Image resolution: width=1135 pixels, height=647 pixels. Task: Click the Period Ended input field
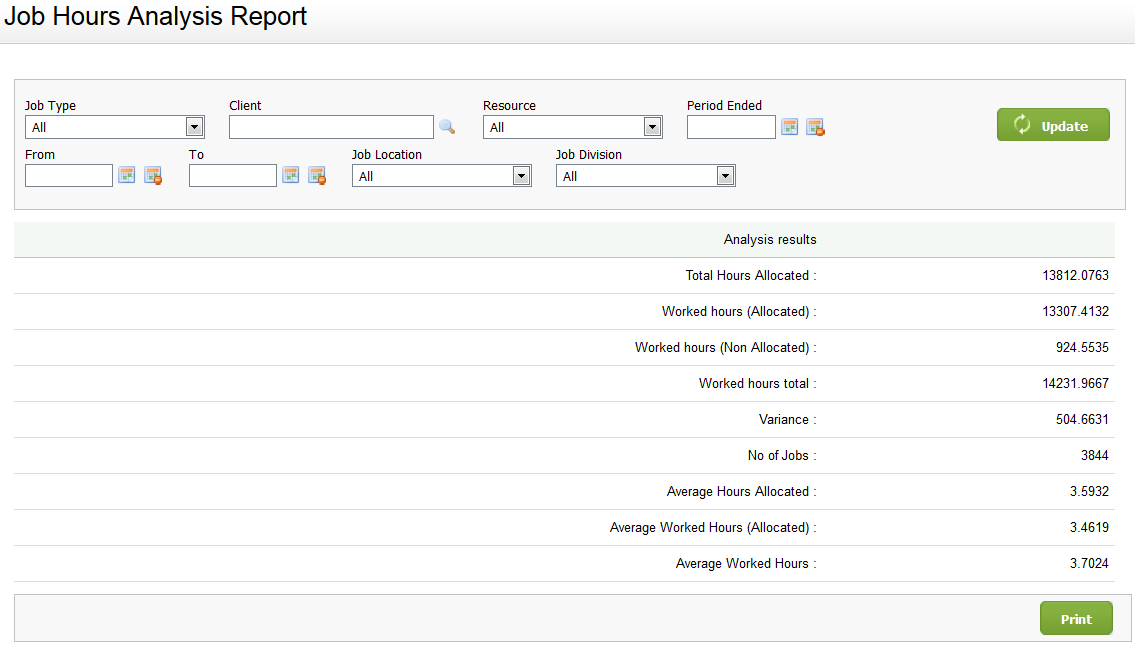pos(731,127)
